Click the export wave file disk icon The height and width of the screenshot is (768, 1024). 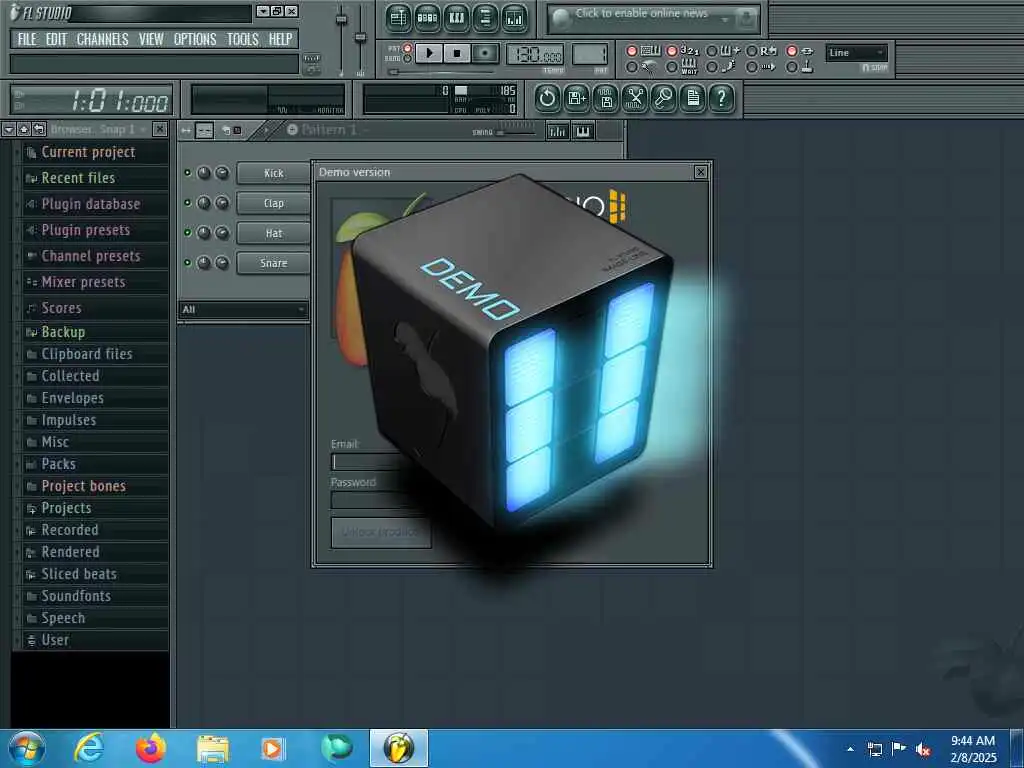[606, 99]
